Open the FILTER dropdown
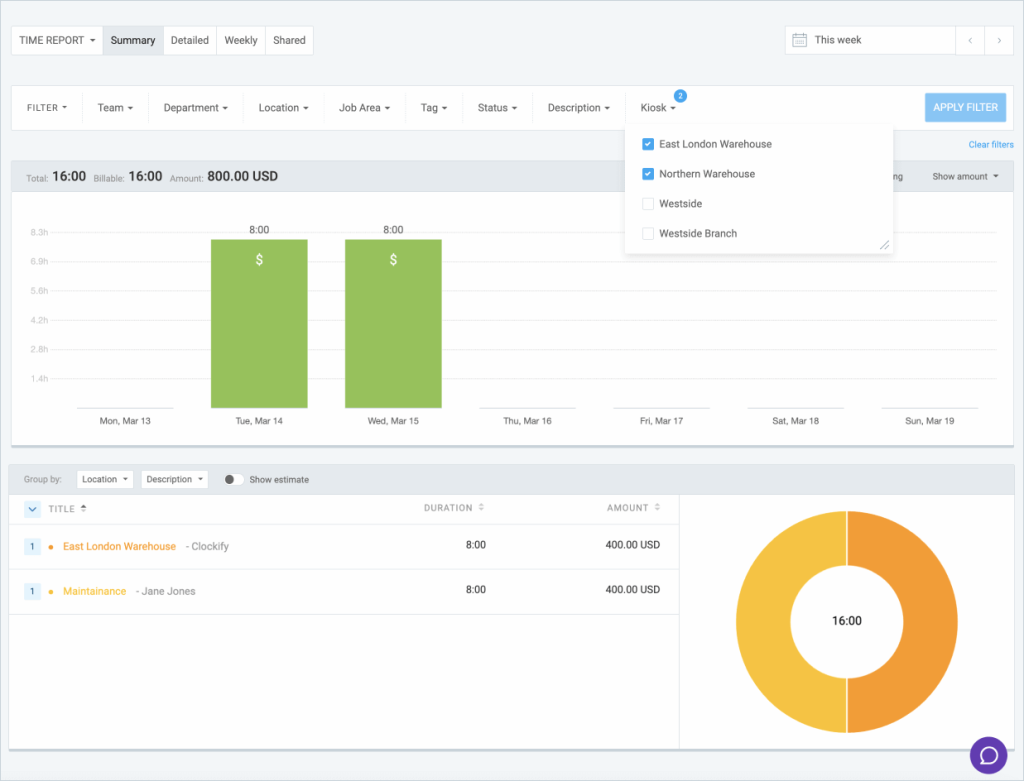The image size is (1024, 781). pyautogui.click(x=46, y=108)
